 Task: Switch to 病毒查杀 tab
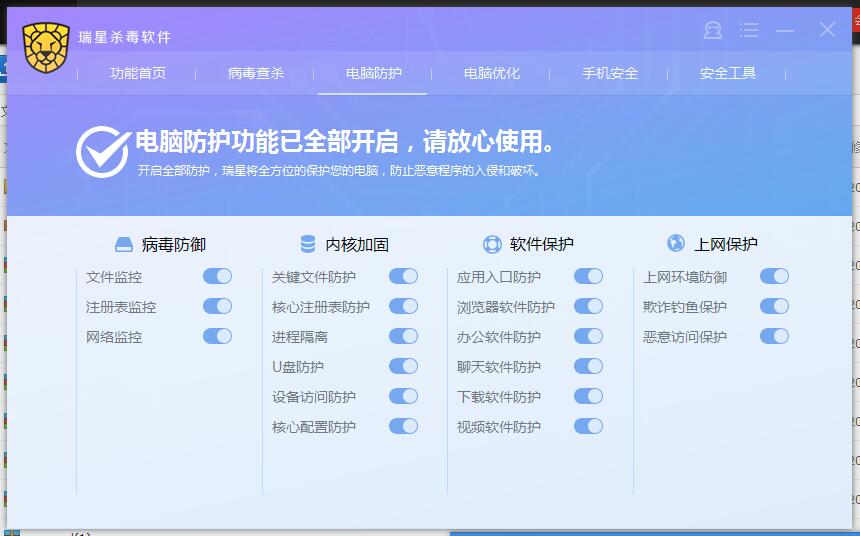point(256,73)
